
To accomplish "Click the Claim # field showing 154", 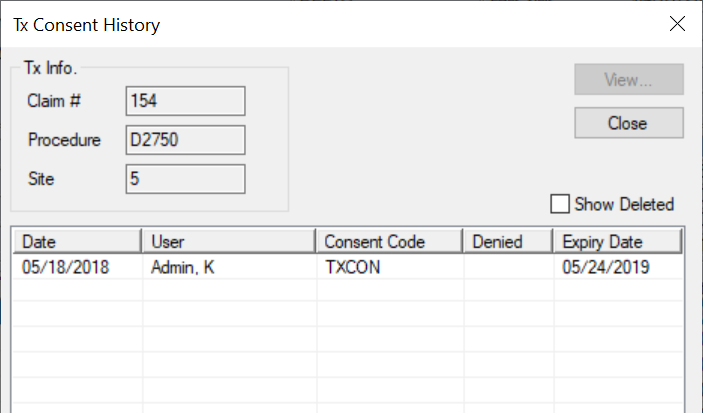I will (x=186, y=101).
